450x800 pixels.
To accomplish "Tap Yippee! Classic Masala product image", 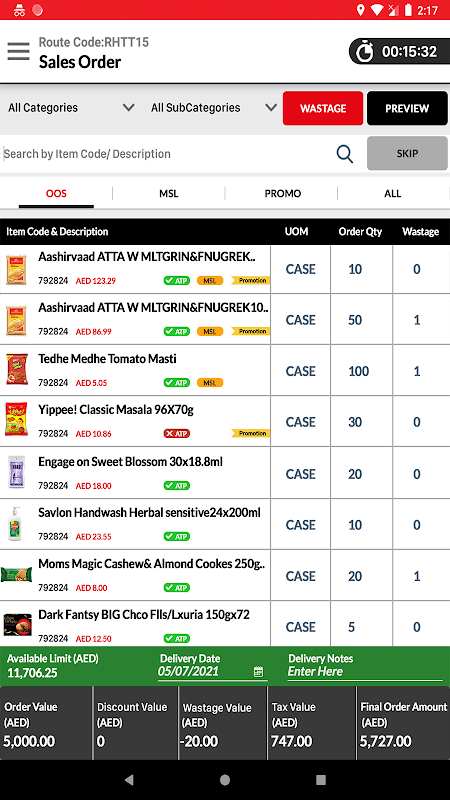I will coord(16,420).
